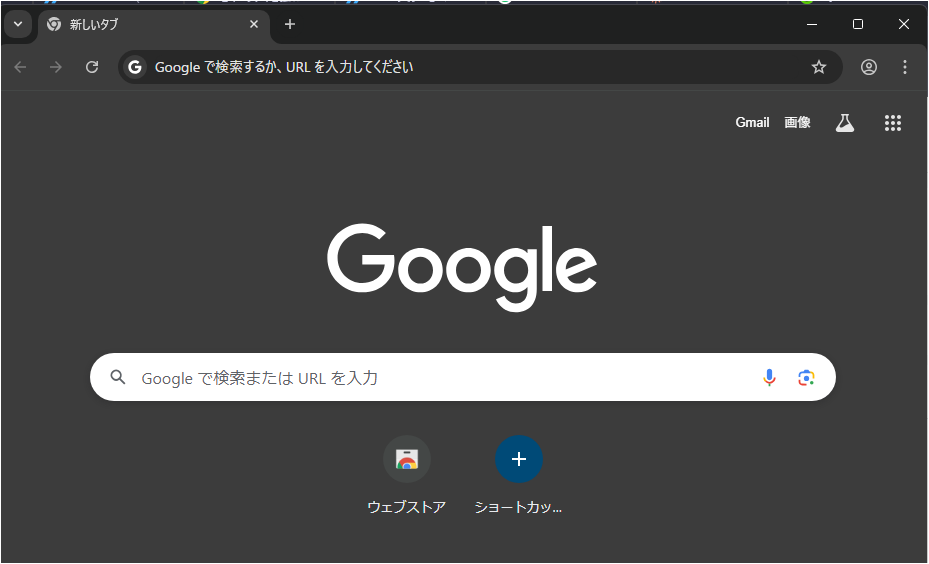Close the 新しいタブ tab
Viewport: 929px width, 564px height.
(x=254, y=24)
